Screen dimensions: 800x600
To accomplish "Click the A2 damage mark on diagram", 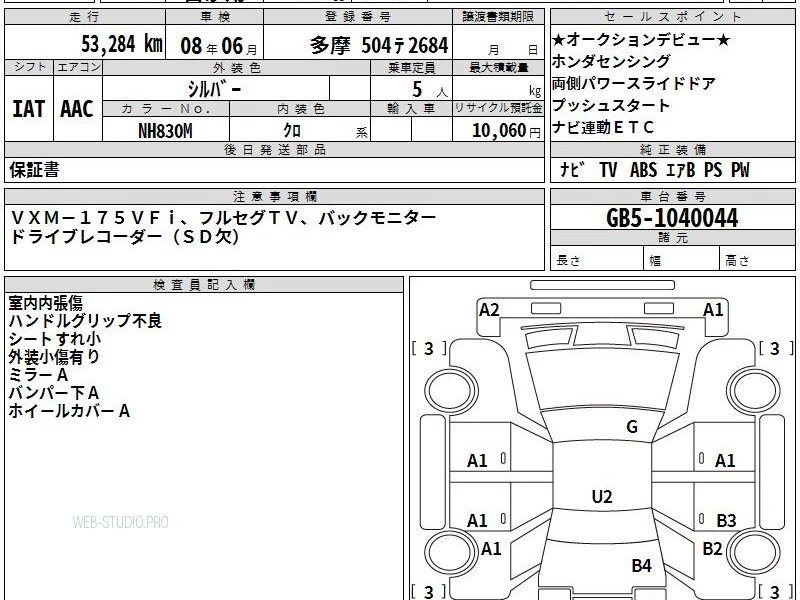I will click(489, 310).
